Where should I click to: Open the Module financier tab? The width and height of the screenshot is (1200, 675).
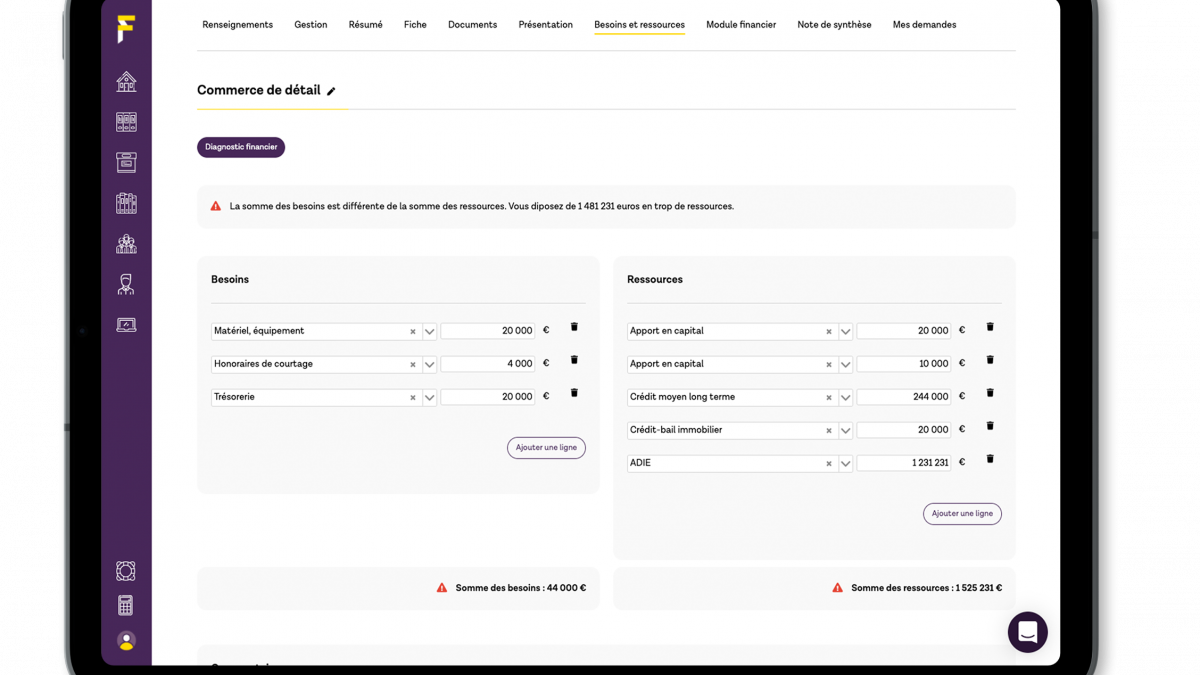point(741,25)
